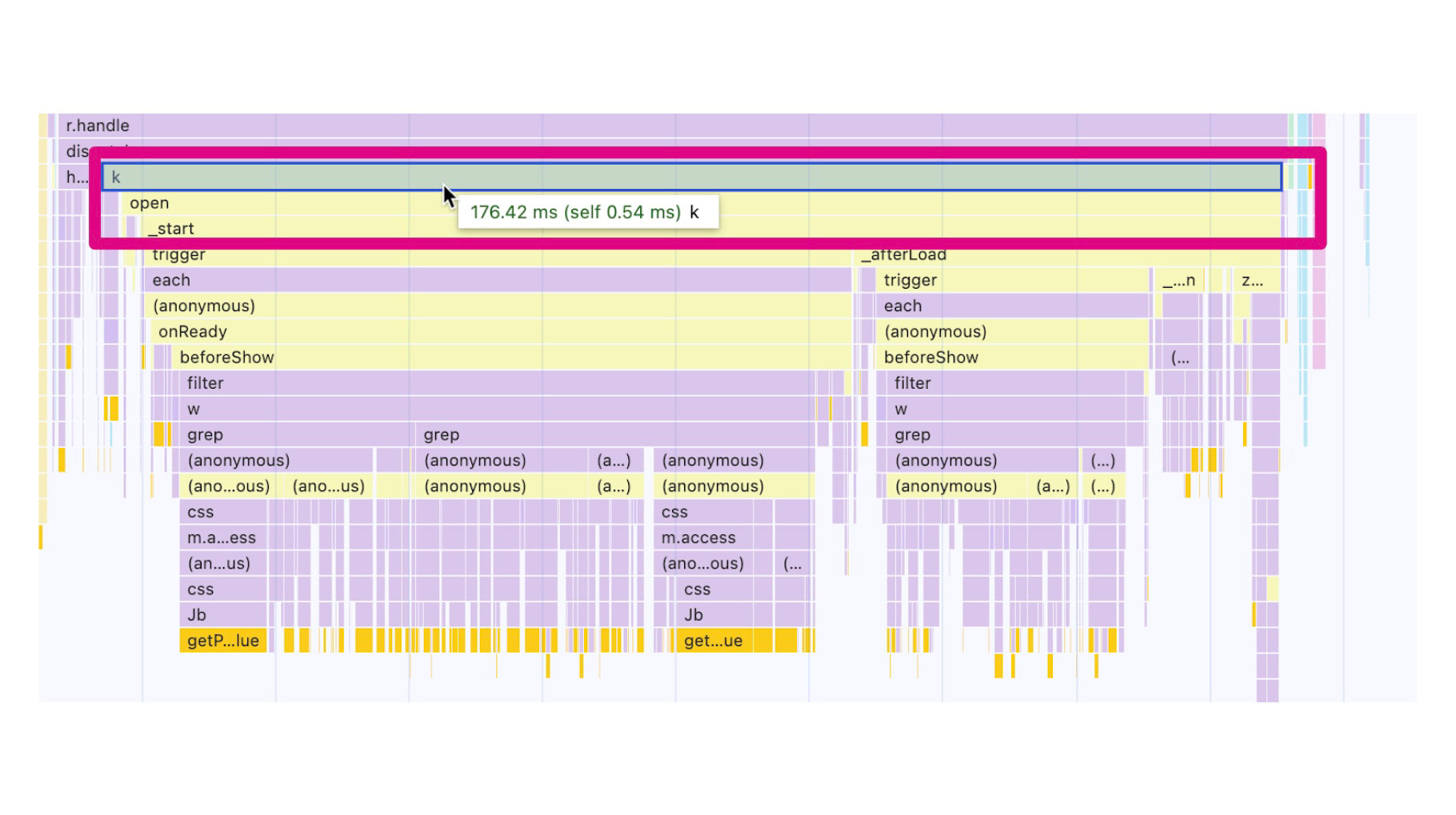The width and height of the screenshot is (1456, 815).
Task: Click the yellow getP...lue bar
Action: (223, 641)
